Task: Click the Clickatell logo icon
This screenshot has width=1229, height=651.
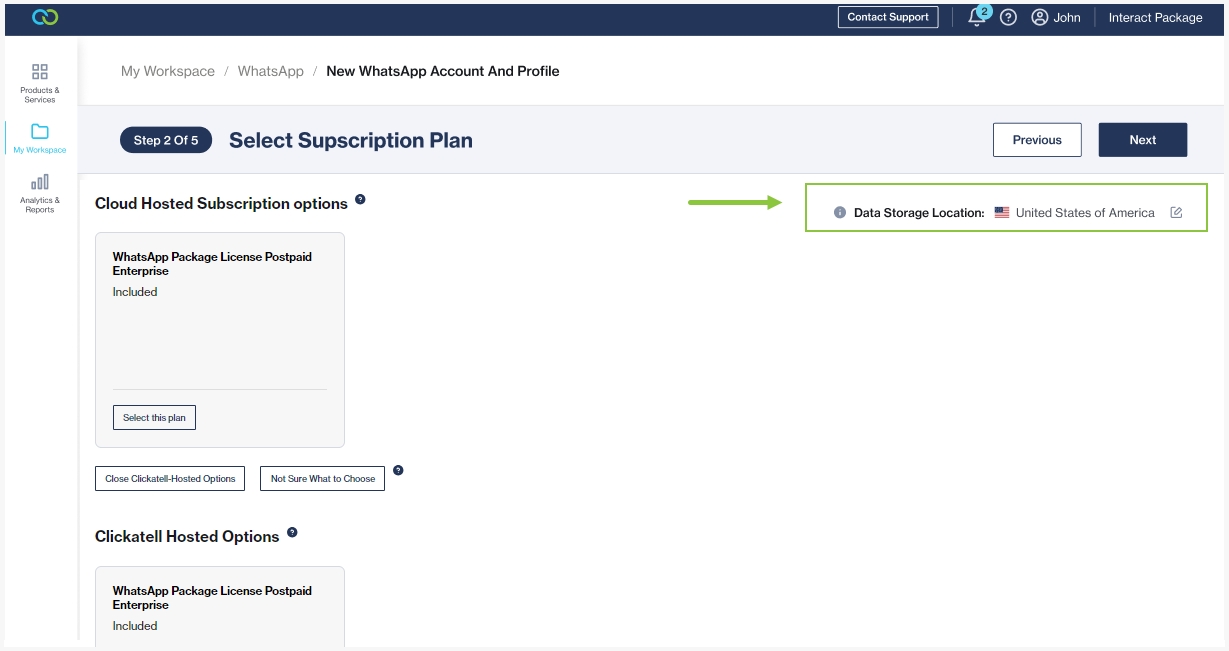Action: (45, 17)
